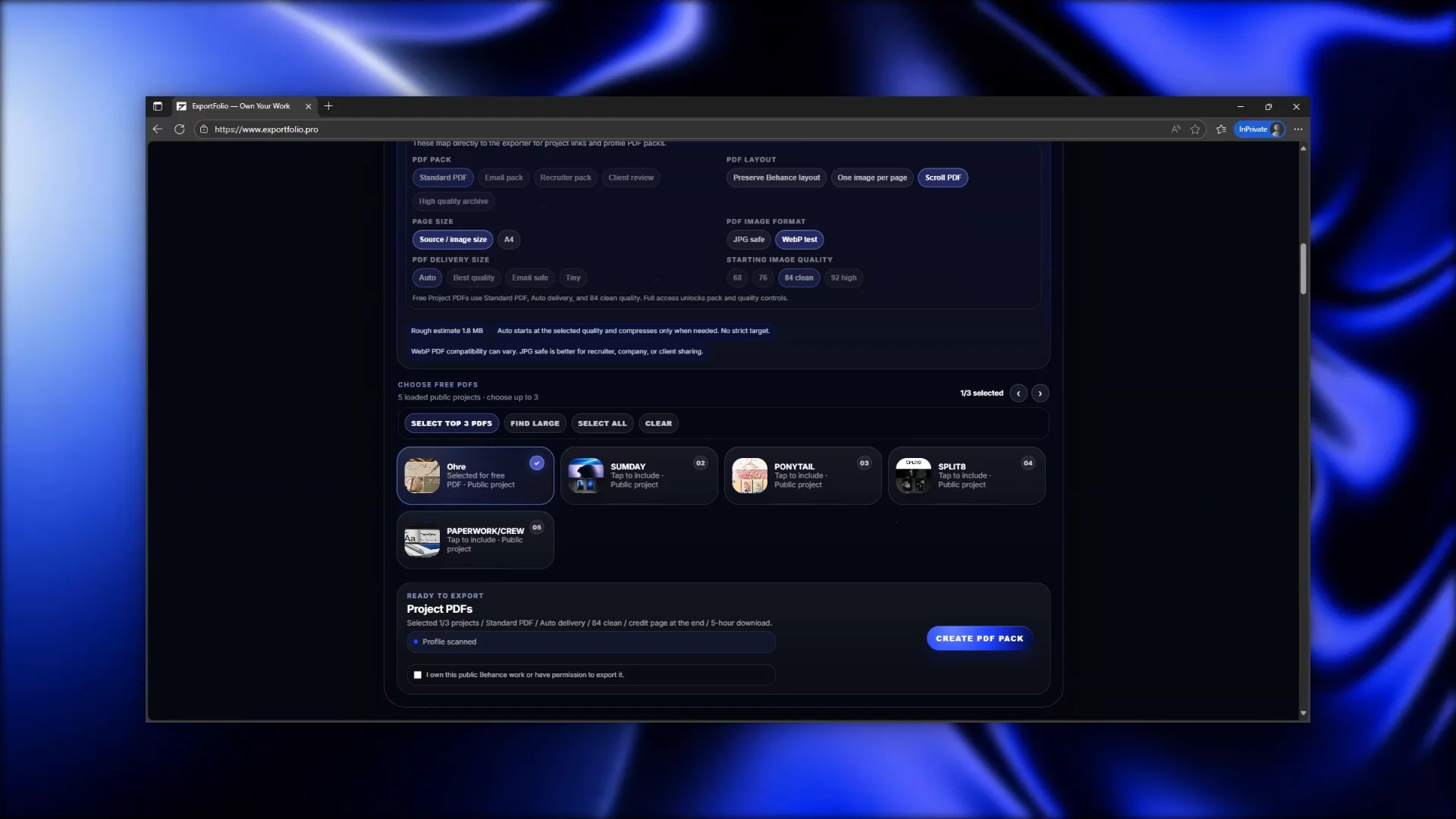Set delivery size to Auto
Screen dimensions: 1456x819
pos(427,278)
